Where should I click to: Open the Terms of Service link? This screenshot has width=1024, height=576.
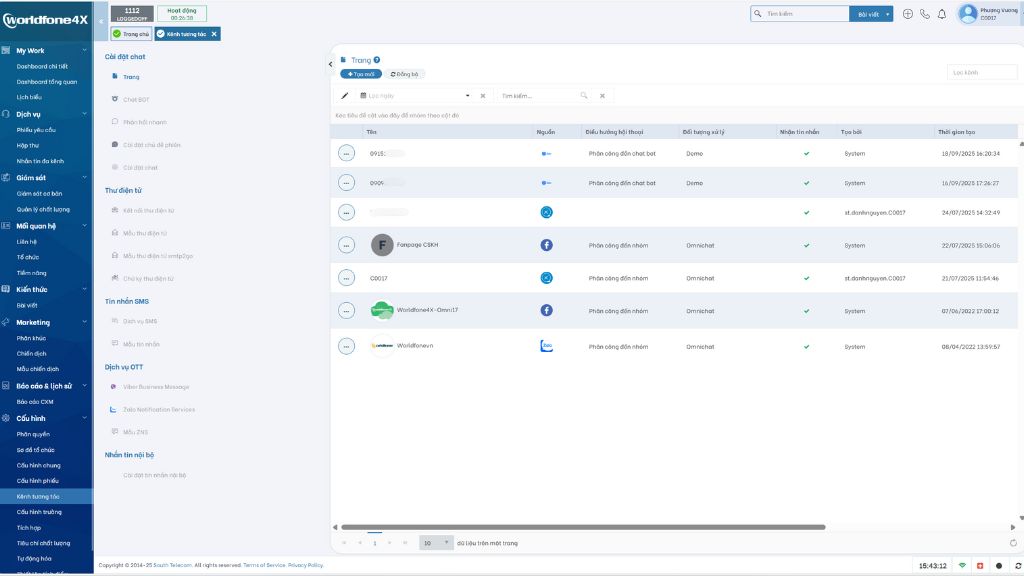point(264,565)
